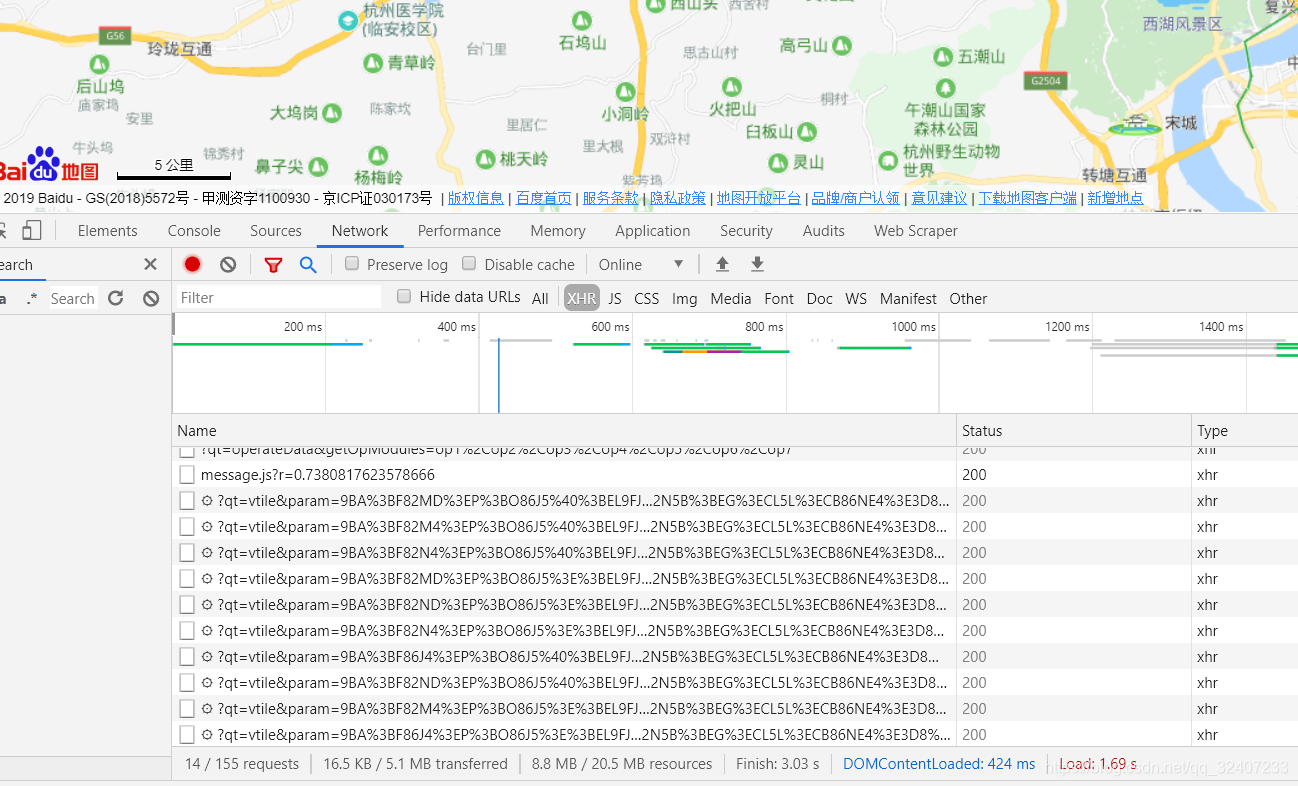Sort by the Status column header

(x=1074, y=431)
